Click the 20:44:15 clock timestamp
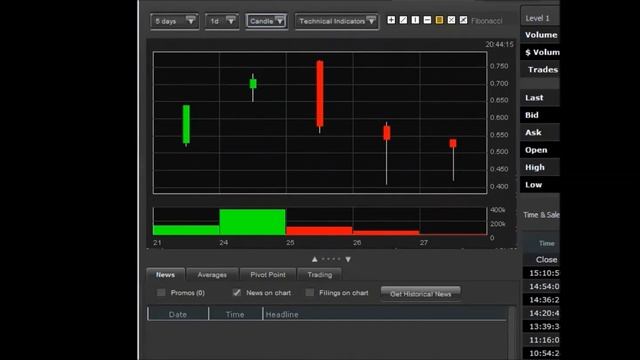Viewport: 640px width, 360px height. tap(500, 44)
